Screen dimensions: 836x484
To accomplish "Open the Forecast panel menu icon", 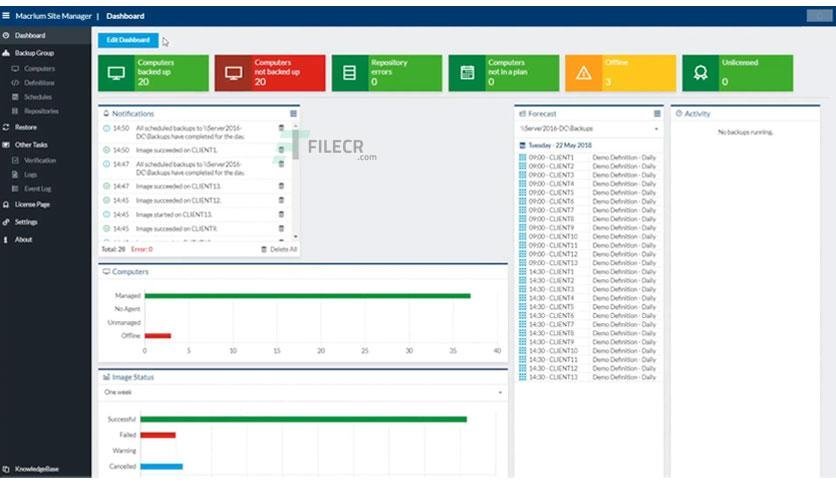I will pos(657,114).
